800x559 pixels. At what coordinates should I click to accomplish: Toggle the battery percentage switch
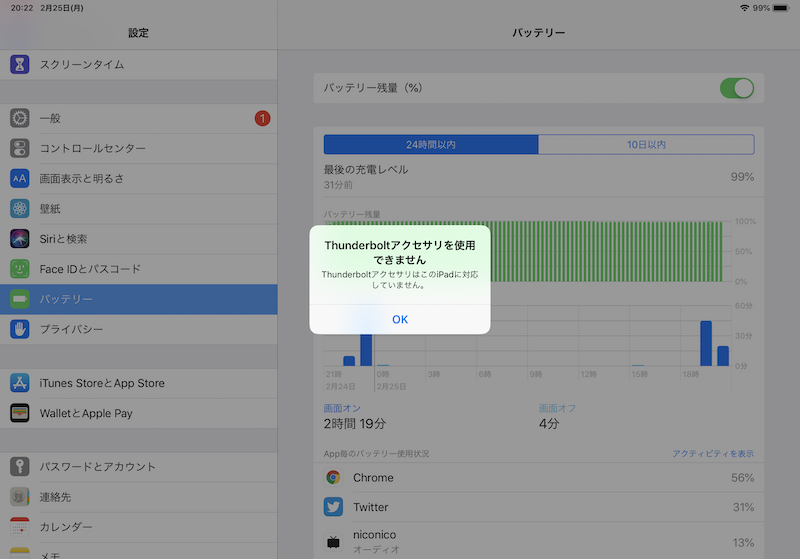[737, 88]
